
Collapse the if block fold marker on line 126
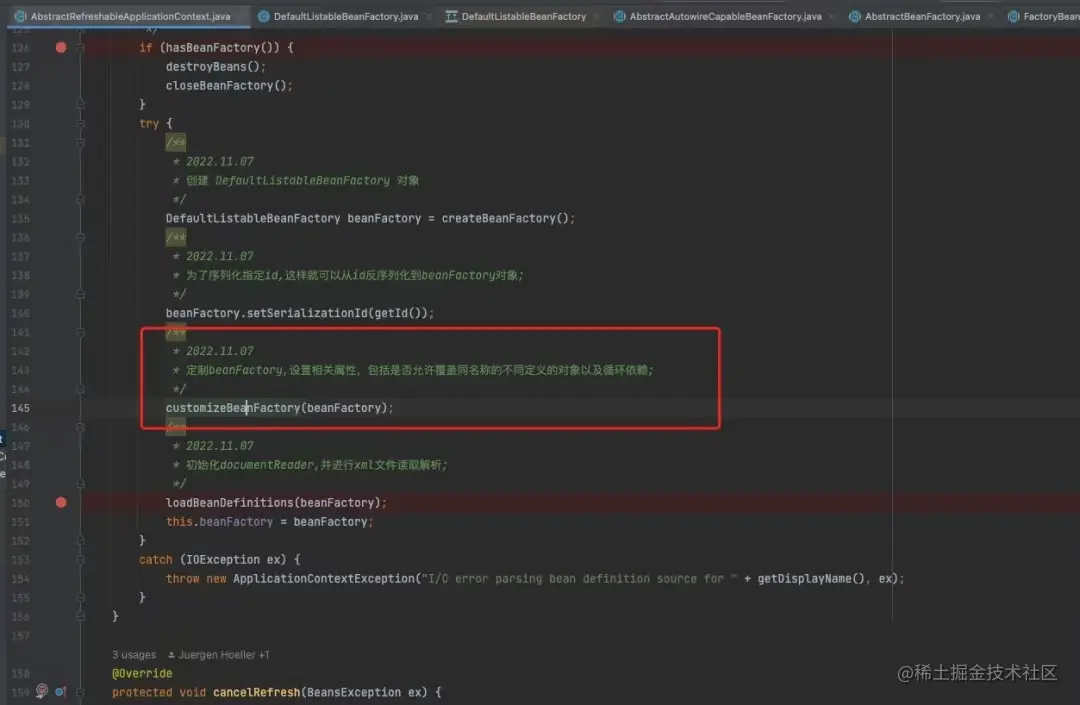[x=81, y=48]
